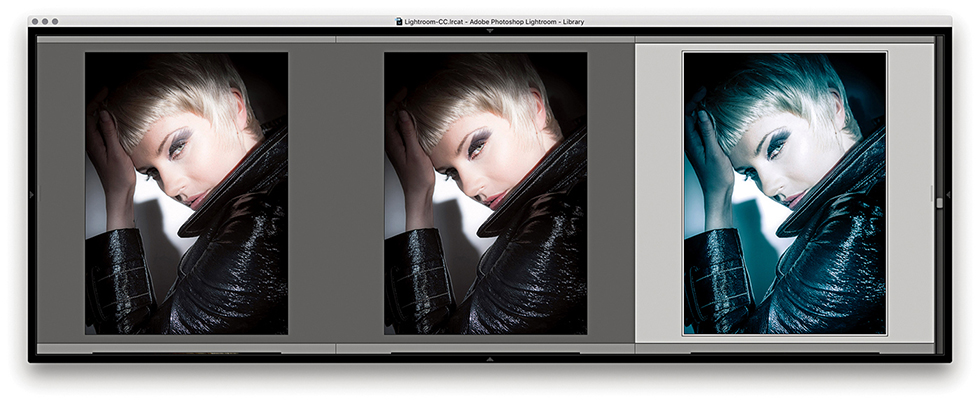
Task: Show the top Module Picker panel arrow
Action: tap(490, 32)
